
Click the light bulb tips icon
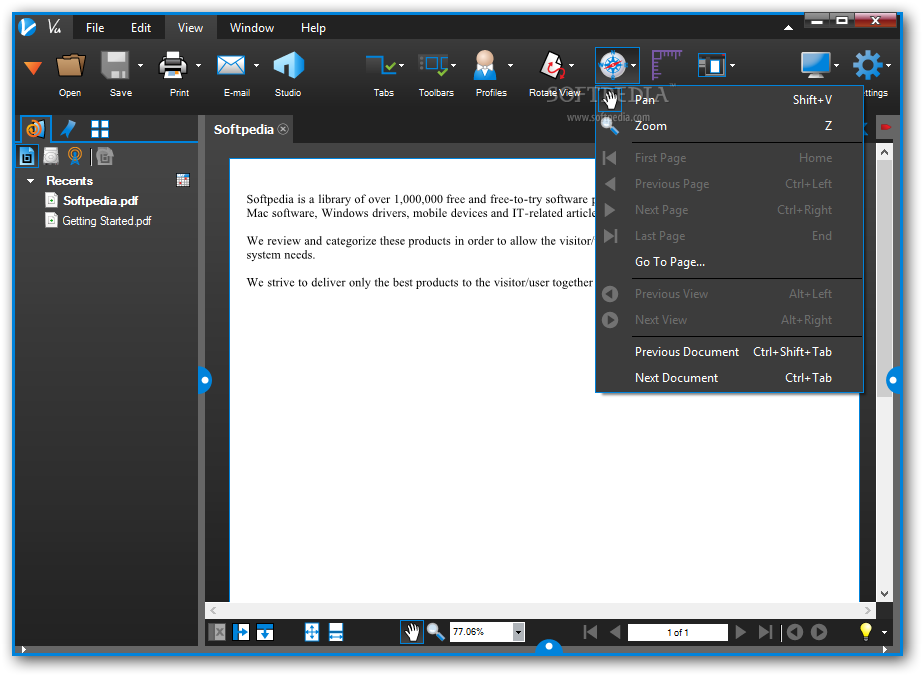(x=865, y=632)
